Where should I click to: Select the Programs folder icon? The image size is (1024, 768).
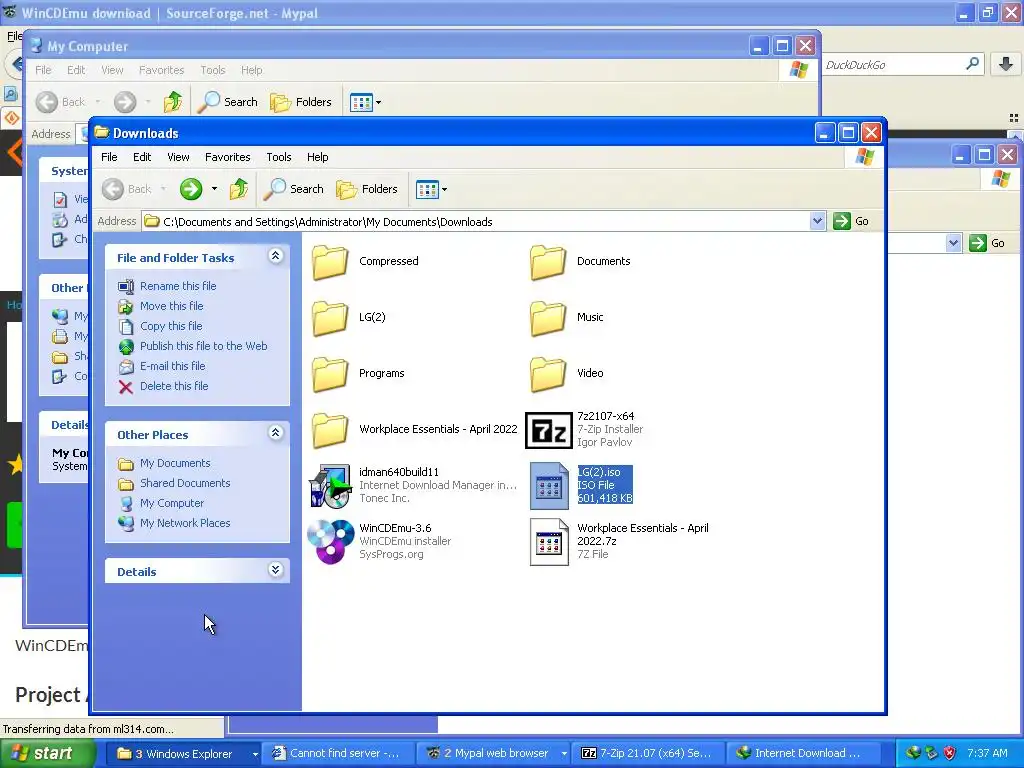point(330,374)
